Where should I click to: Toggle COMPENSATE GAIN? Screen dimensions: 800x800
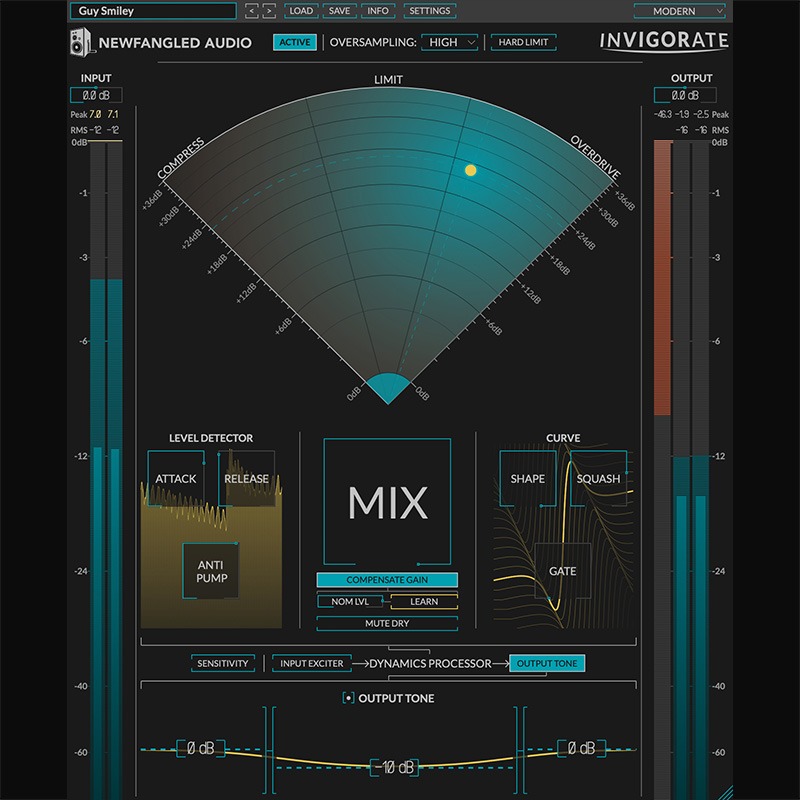(x=387, y=580)
